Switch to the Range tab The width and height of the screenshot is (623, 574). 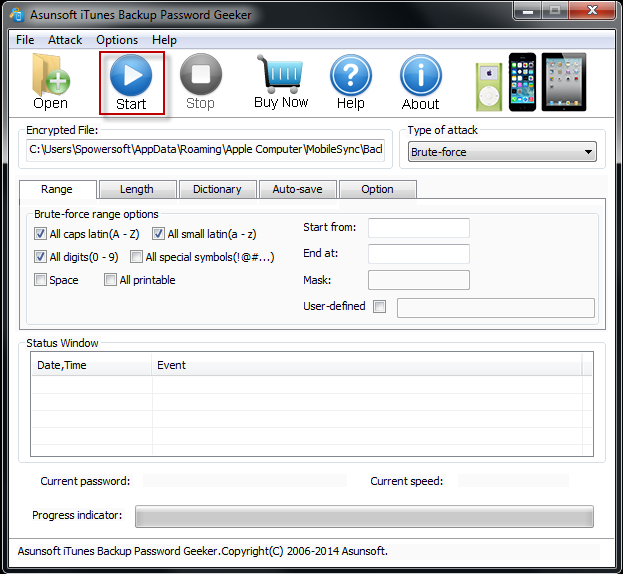pyautogui.click(x=57, y=189)
